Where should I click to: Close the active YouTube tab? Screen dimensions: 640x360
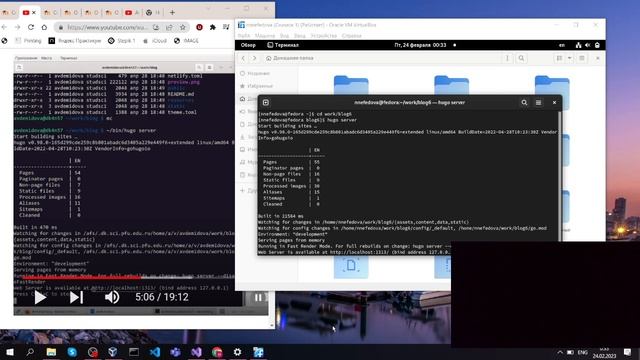click(34, 13)
